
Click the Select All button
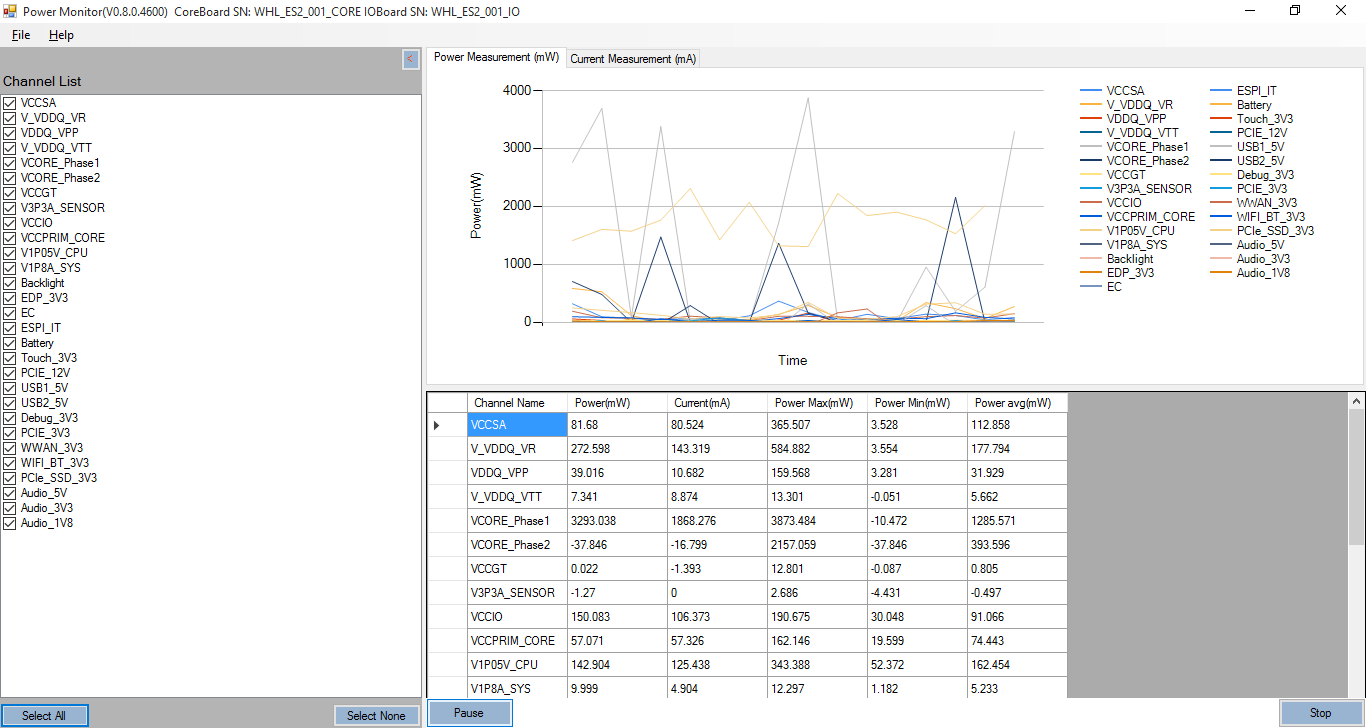pos(44,715)
